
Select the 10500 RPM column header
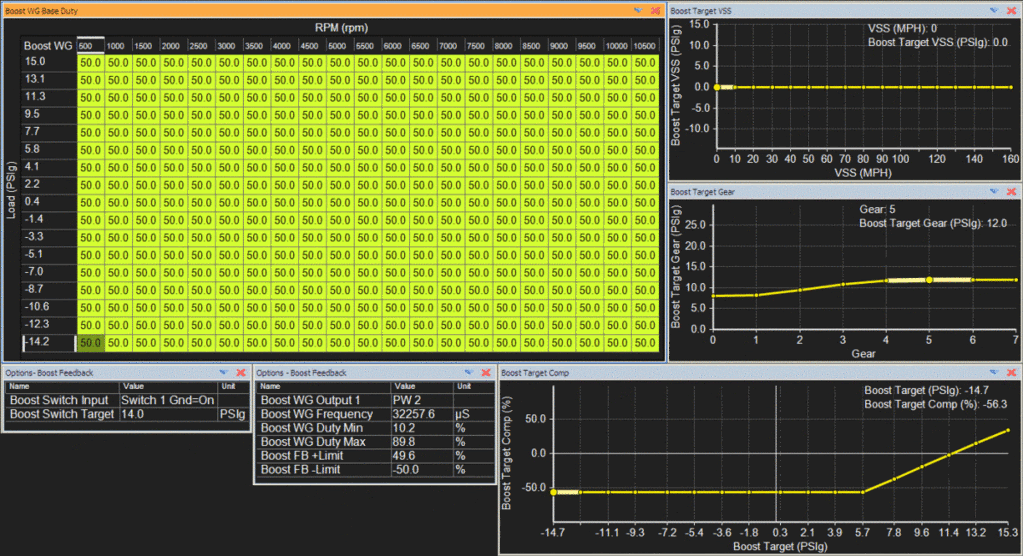[x=645, y=46]
